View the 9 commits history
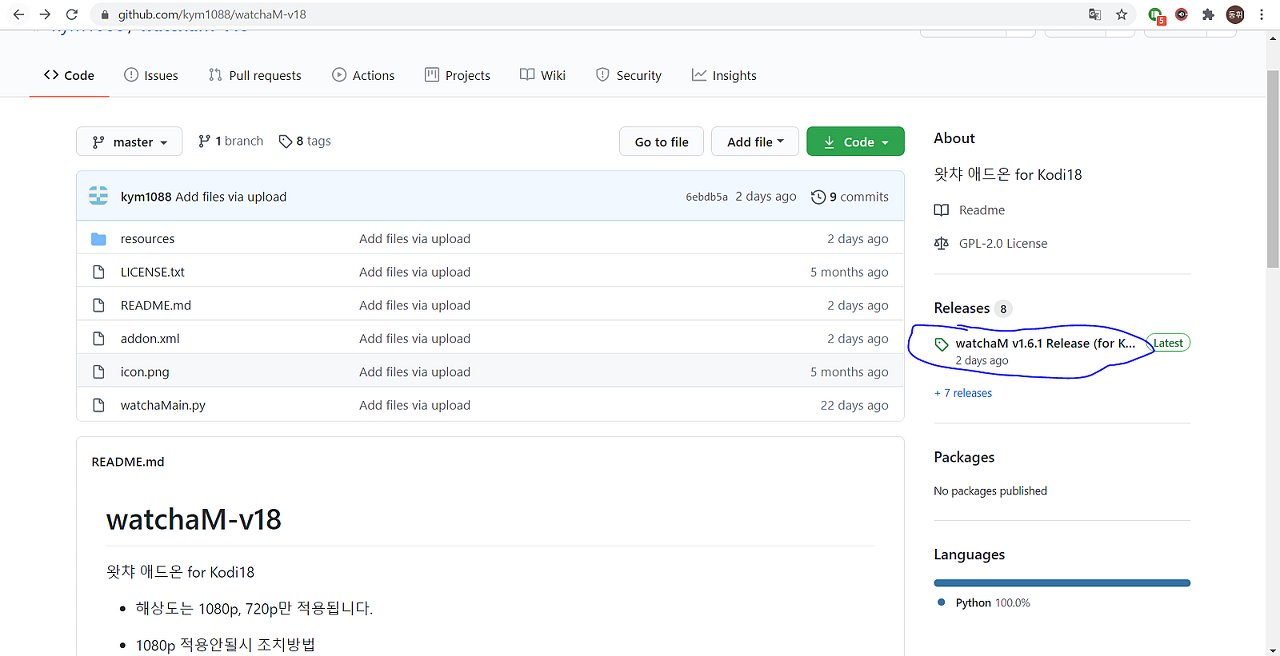Image resolution: width=1280 pixels, height=656 pixels. coord(850,197)
